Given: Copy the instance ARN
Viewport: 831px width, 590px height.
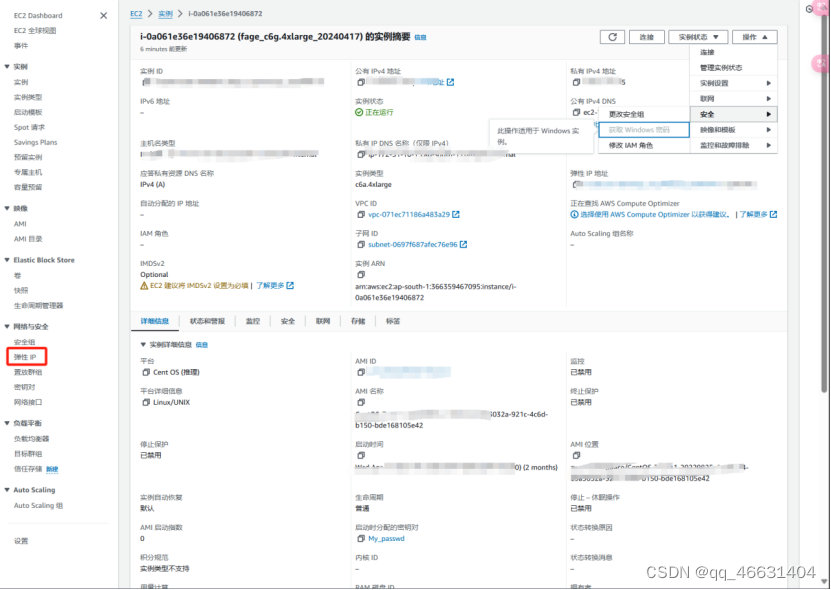Looking at the screenshot, I should click(361, 275).
